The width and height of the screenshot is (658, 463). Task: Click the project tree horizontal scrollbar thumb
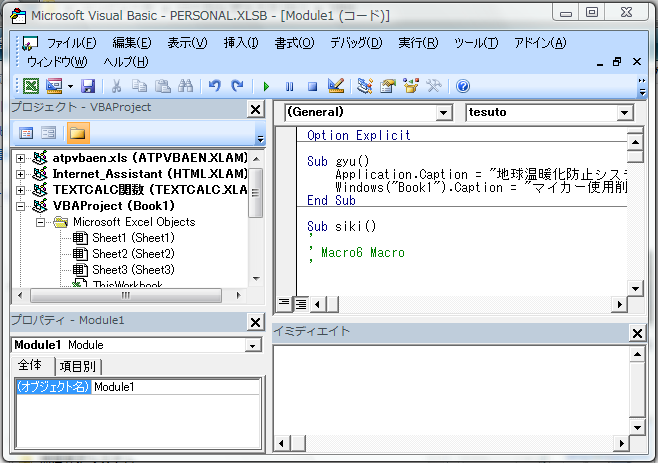pos(126,295)
